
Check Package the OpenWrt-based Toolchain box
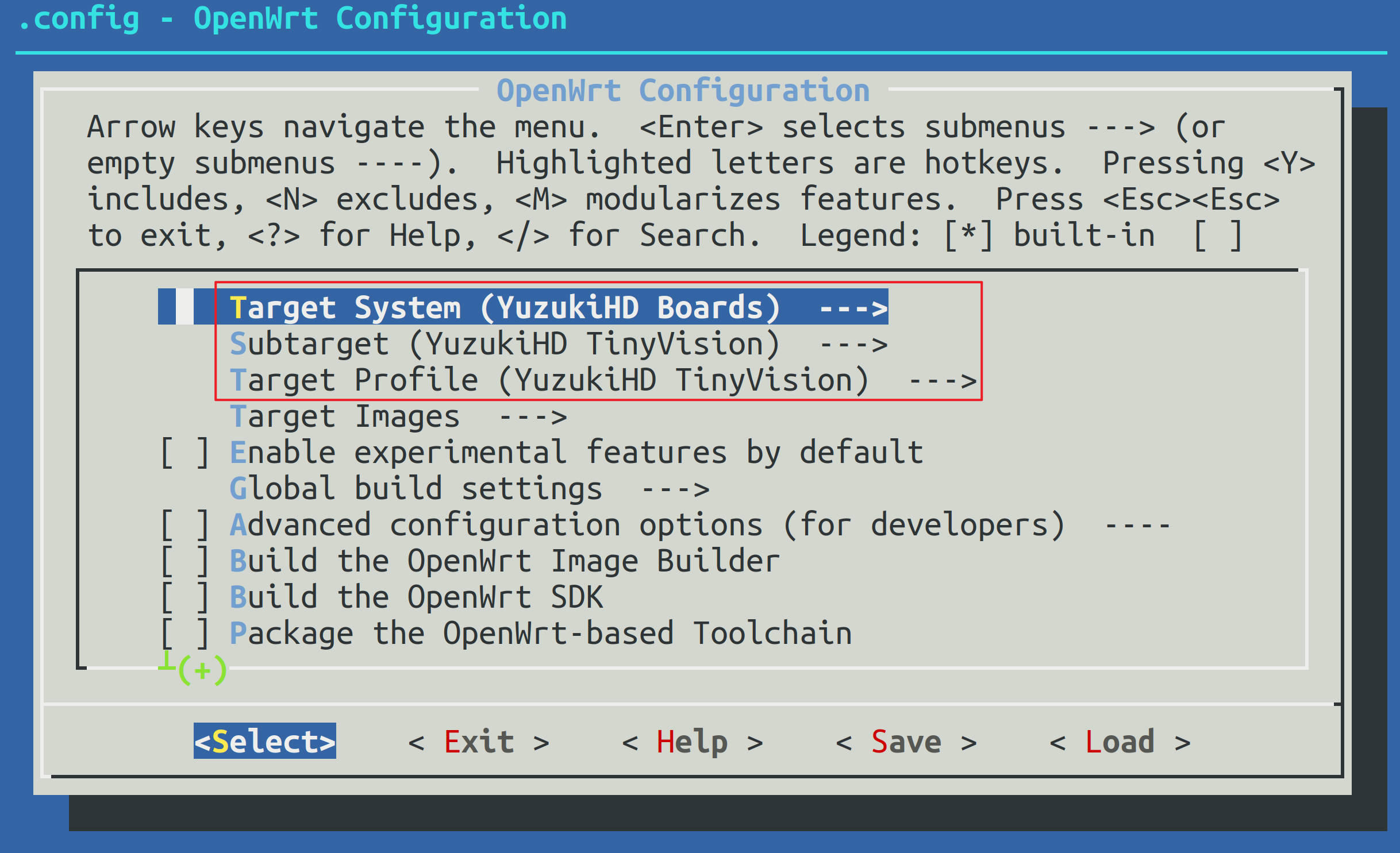[x=185, y=634]
